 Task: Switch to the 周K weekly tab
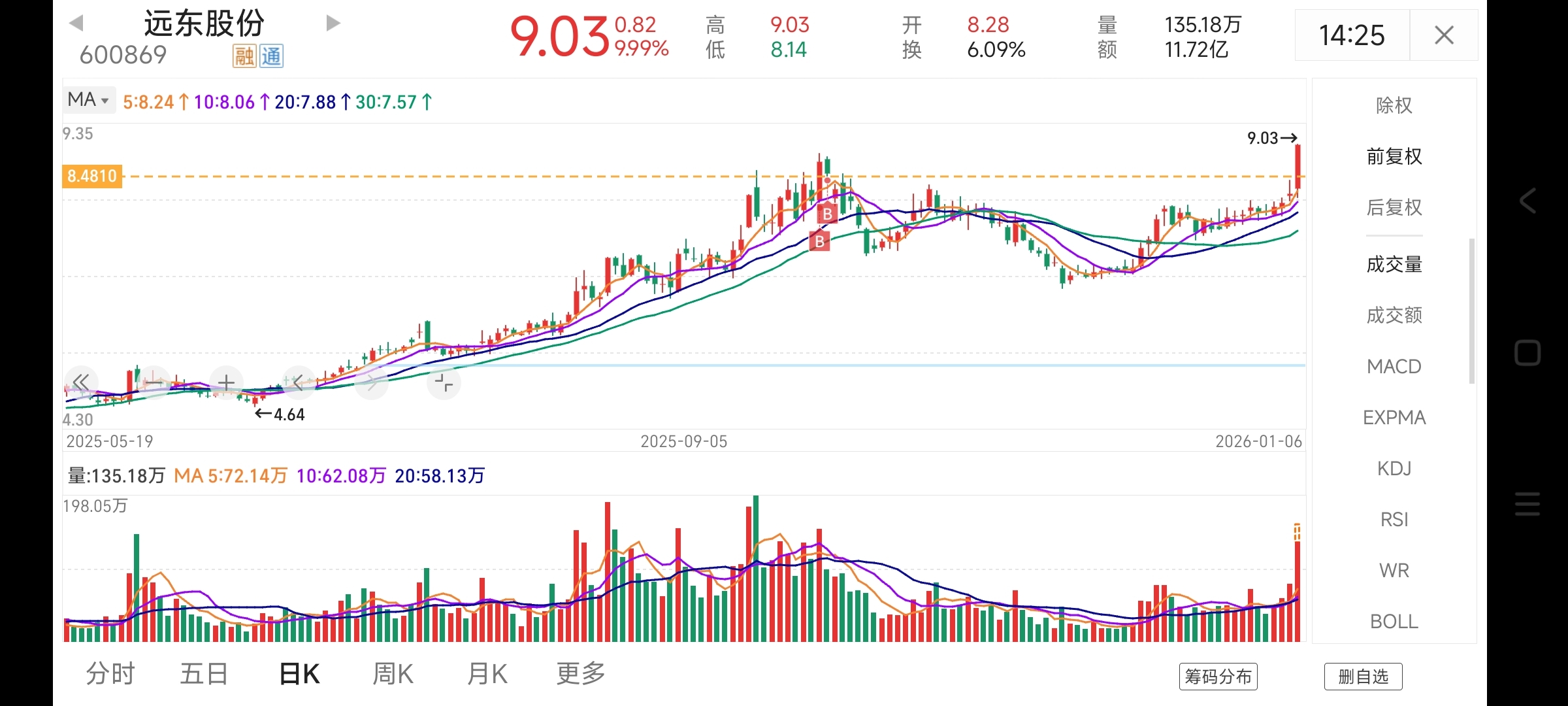(x=393, y=673)
